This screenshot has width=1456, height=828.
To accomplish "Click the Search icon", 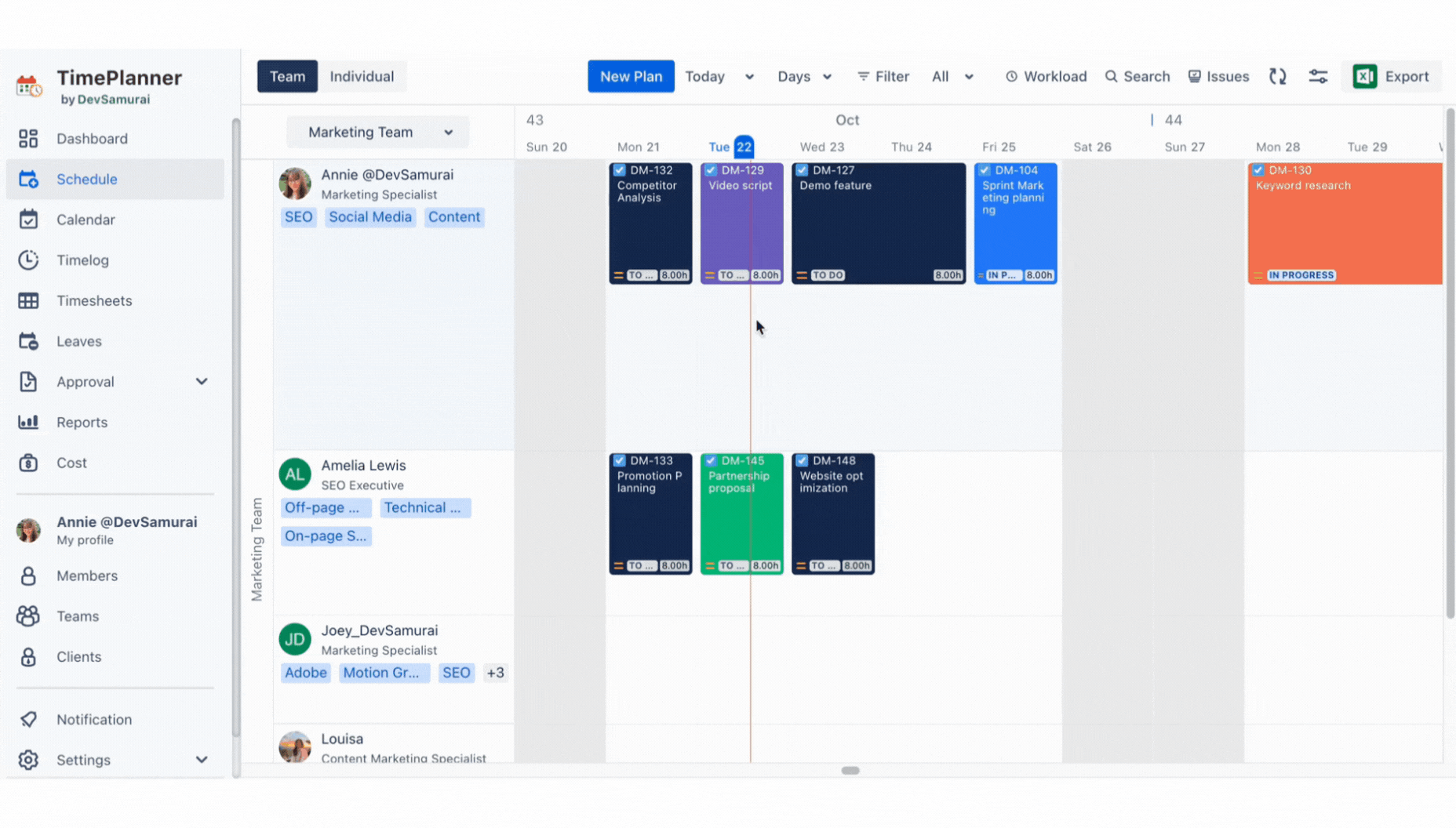I will [1137, 76].
